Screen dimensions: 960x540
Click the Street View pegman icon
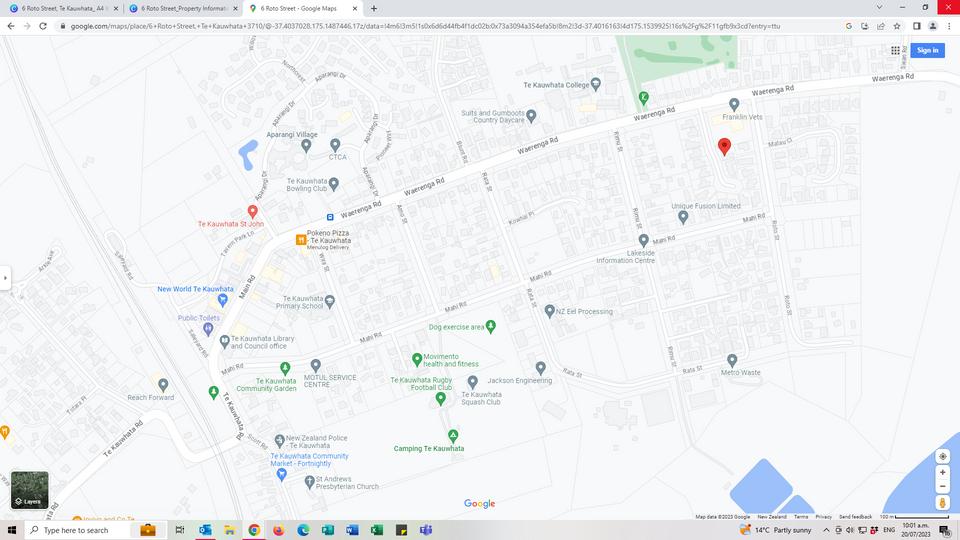(943, 503)
